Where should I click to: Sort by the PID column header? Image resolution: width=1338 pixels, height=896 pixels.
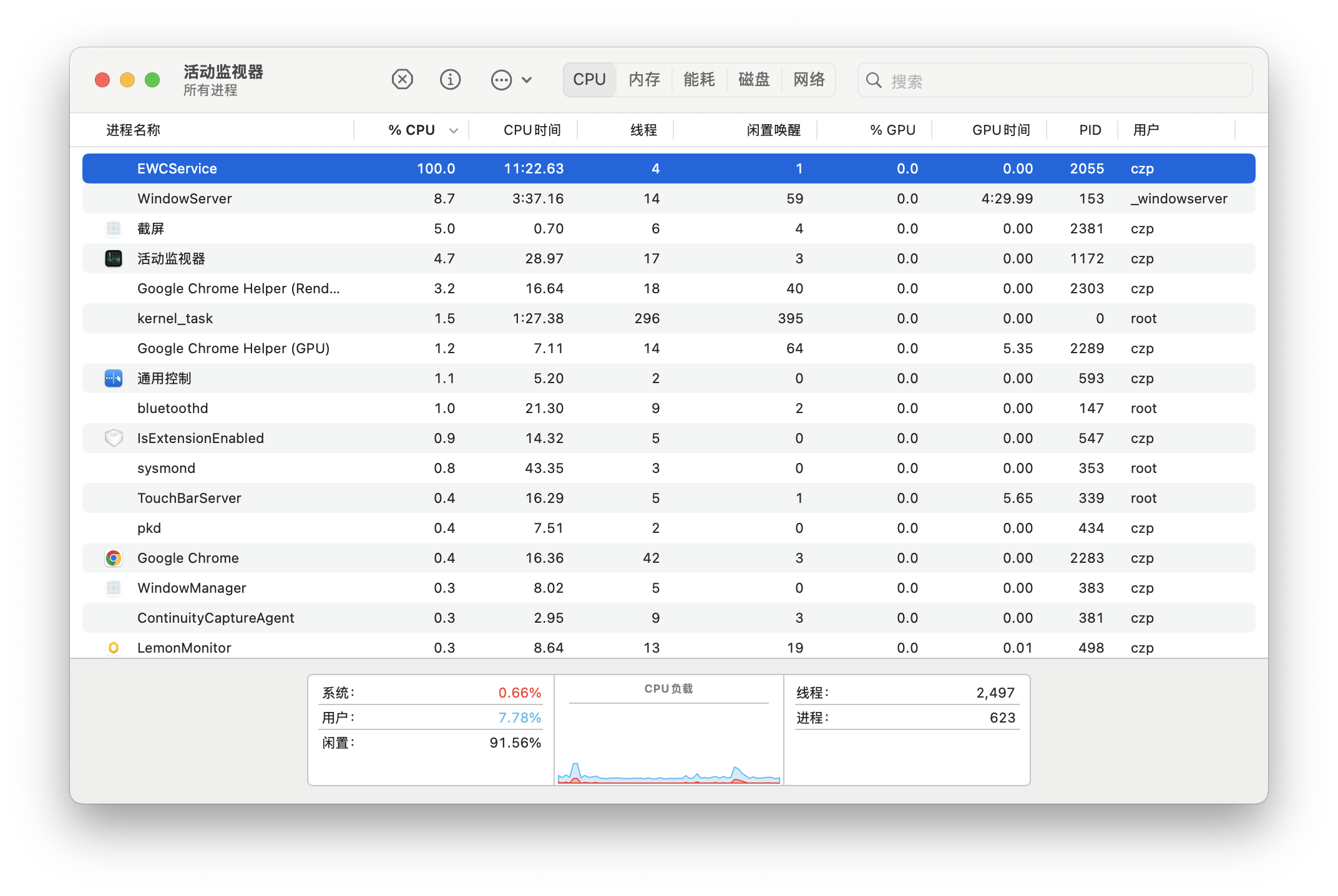tap(1090, 130)
